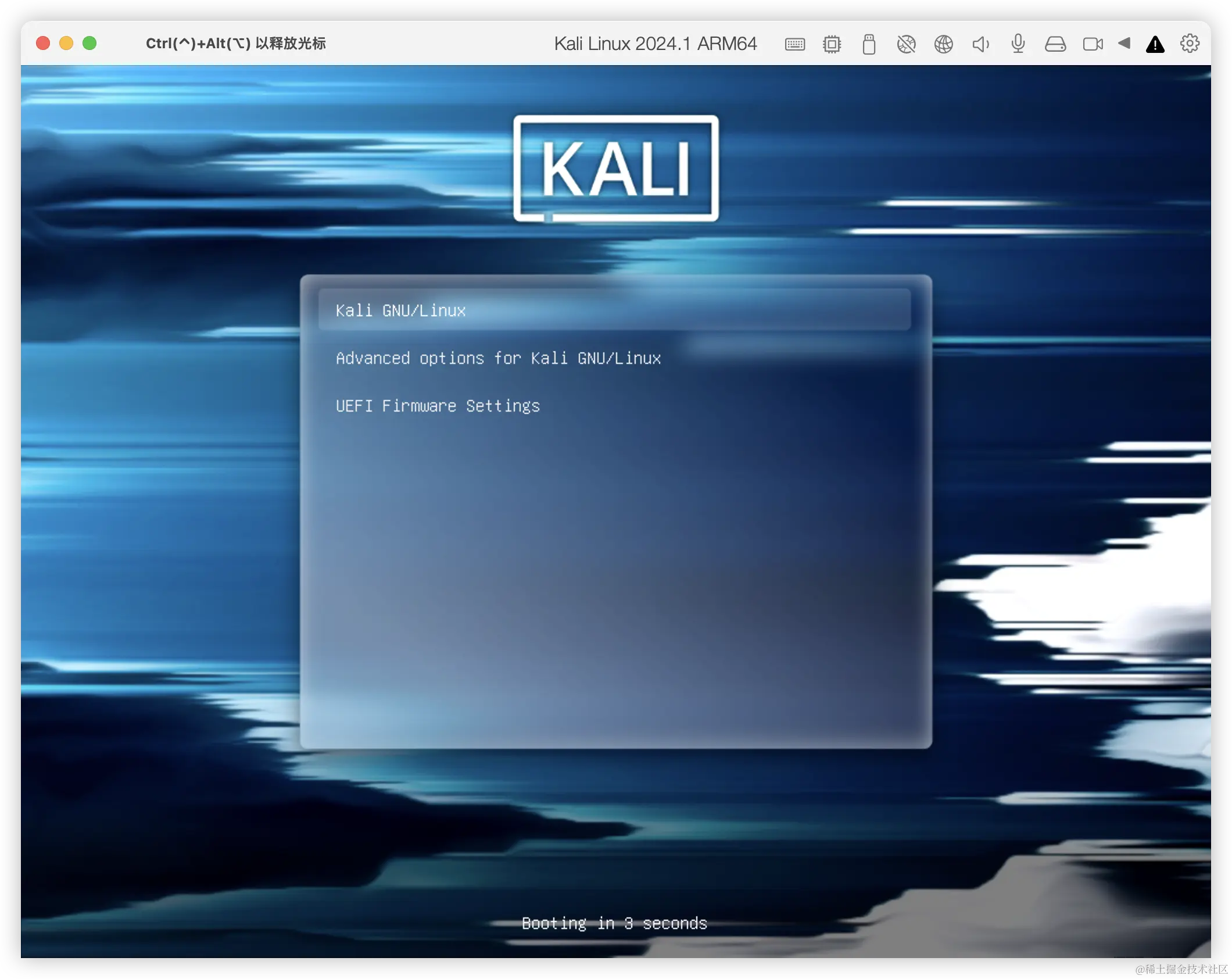The width and height of the screenshot is (1232, 979).
Task: Click the Kali Linux 2024.1 ARM64 title
Action: [655, 44]
